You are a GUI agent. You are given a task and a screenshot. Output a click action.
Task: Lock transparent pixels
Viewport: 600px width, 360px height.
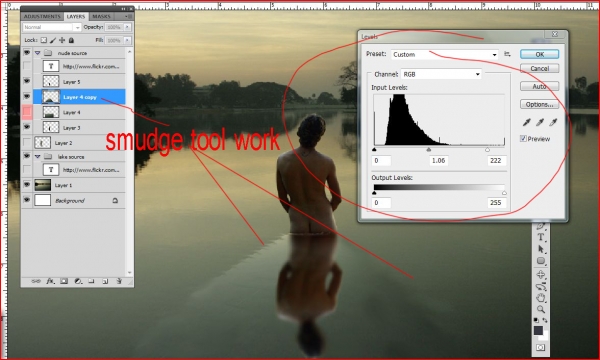point(44,40)
